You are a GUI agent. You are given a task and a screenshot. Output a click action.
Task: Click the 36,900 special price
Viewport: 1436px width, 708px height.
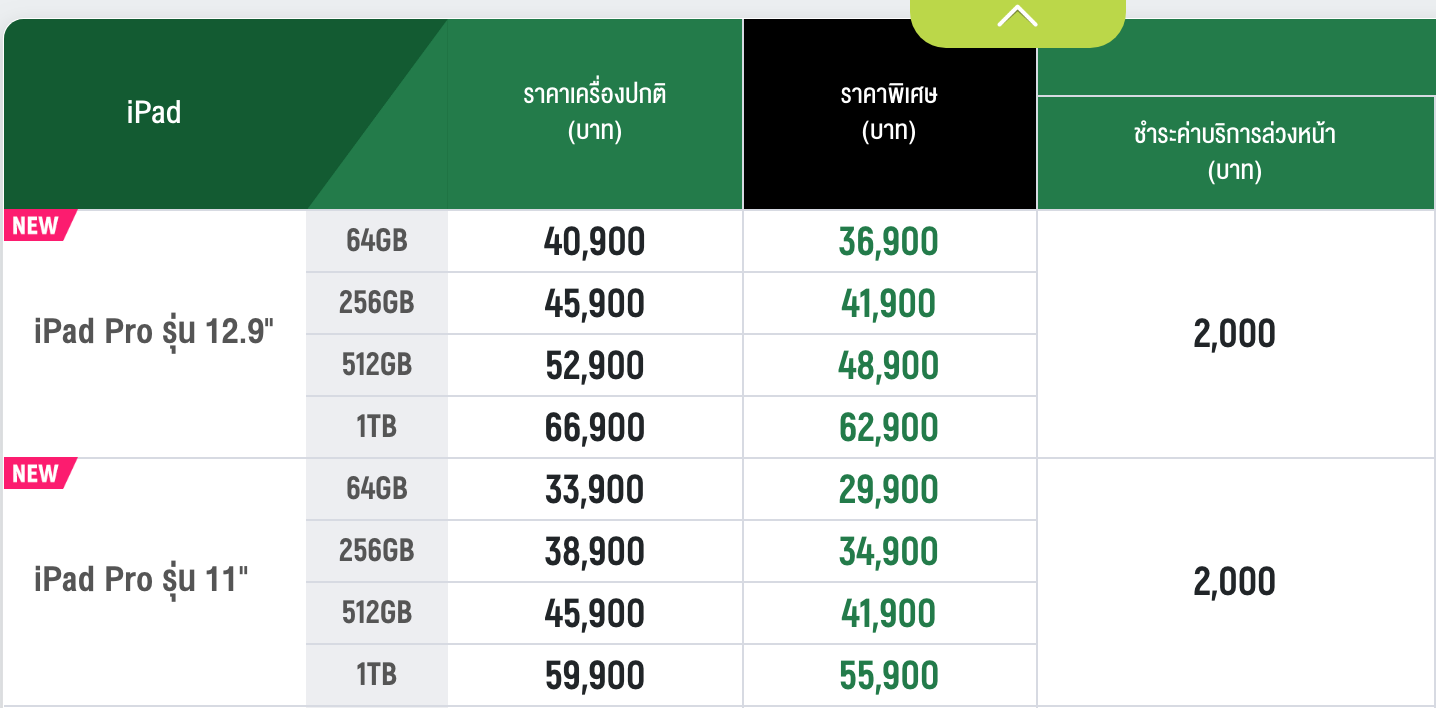click(888, 242)
